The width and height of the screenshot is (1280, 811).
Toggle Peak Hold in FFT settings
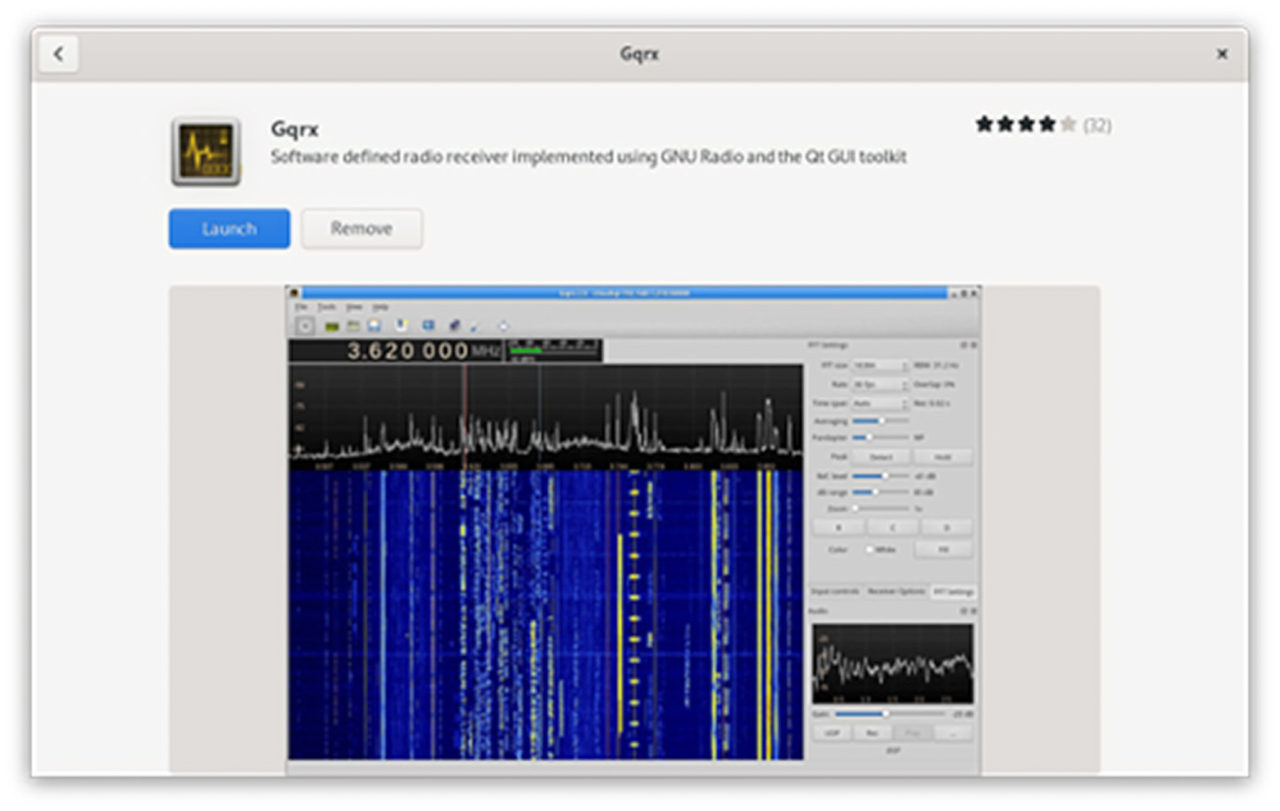(942, 456)
